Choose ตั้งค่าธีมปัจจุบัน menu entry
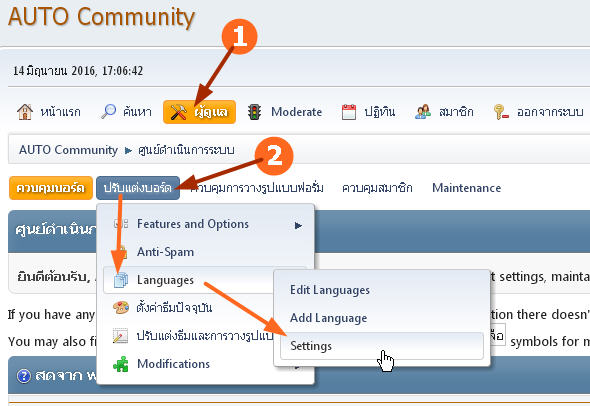590x406 pixels. coord(189,308)
